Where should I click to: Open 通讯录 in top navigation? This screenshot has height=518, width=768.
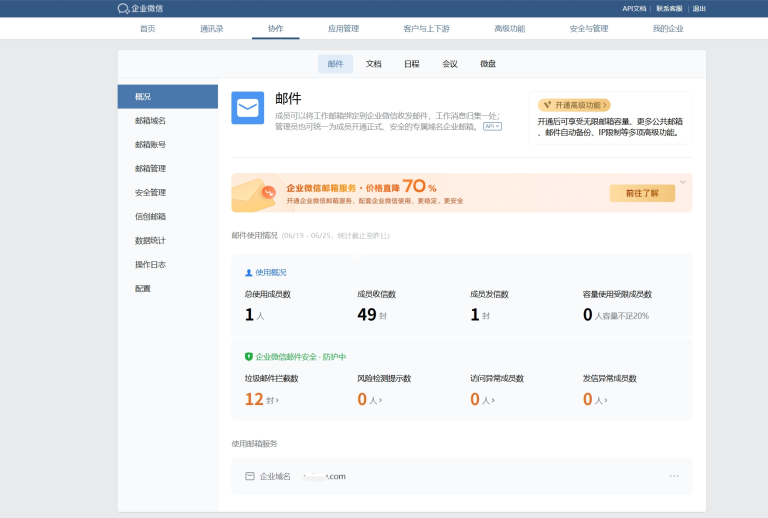click(x=211, y=29)
